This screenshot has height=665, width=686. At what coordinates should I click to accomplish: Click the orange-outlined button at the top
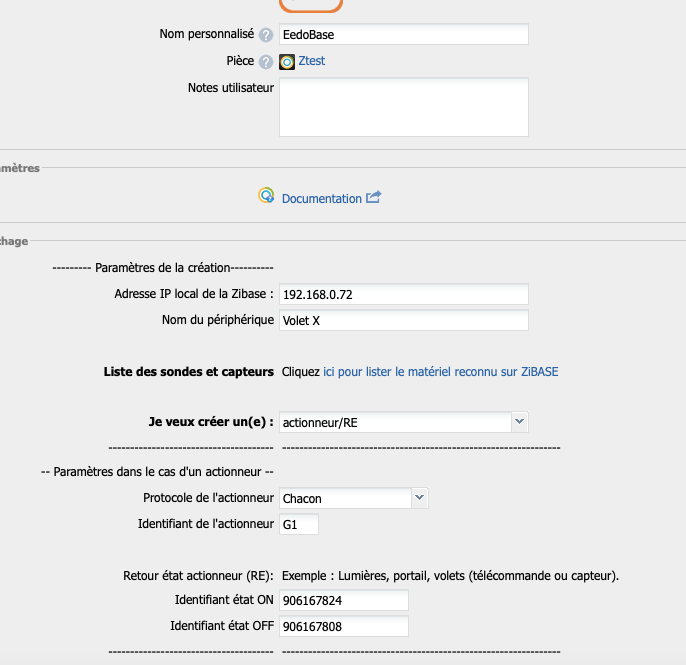click(x=310, y=5)
